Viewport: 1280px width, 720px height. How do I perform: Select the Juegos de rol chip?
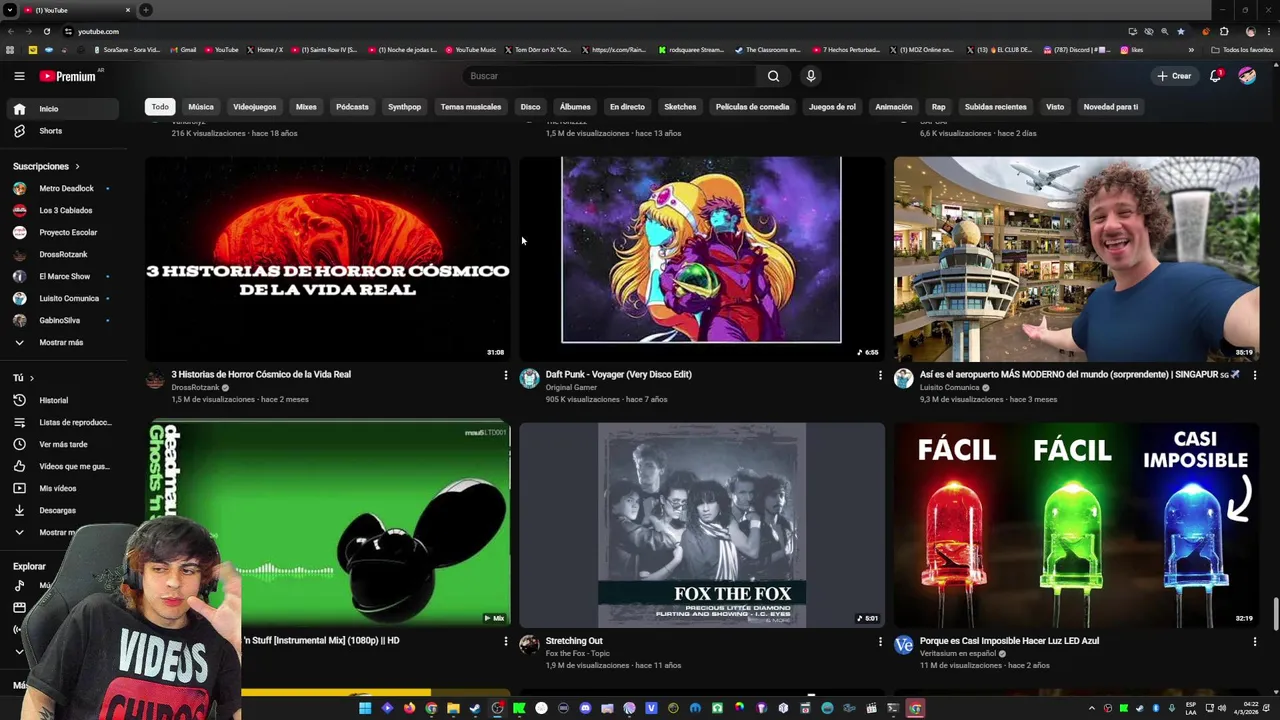(x=832, y=107)
